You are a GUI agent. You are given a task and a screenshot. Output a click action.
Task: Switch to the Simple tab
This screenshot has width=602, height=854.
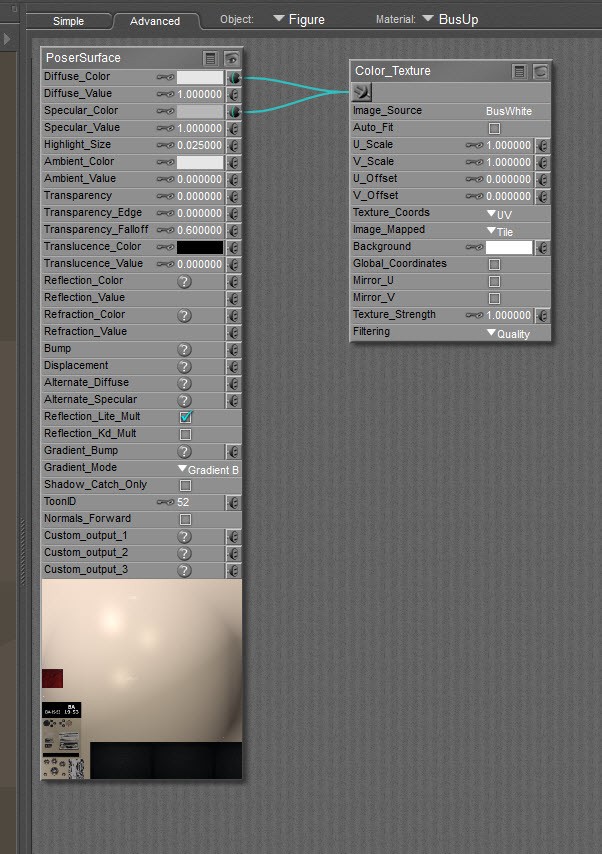pyautogui.click(x=68, y=21)
